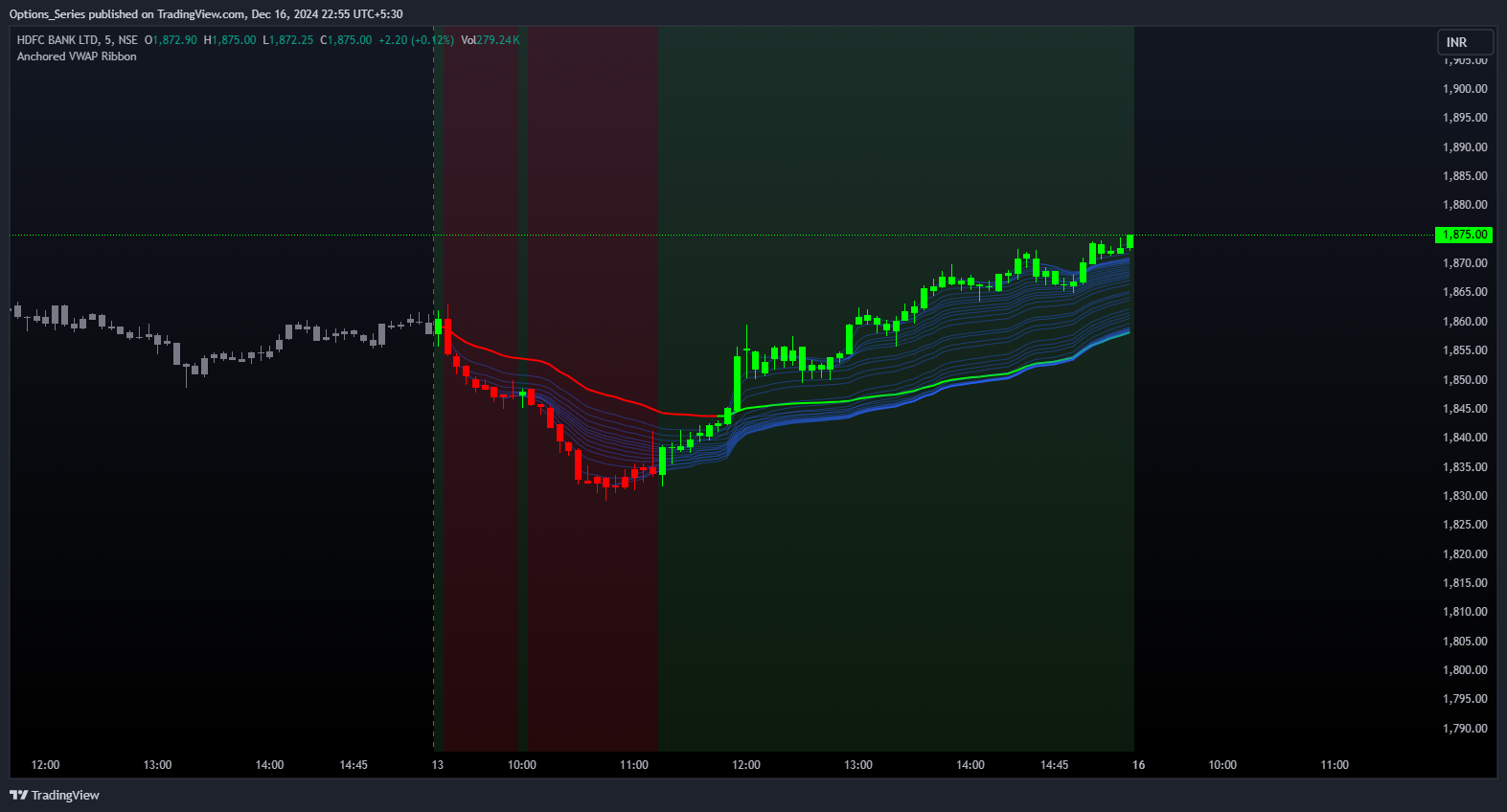The width and height of the screenshot is (1507, 812).
Task: Click the 1,840.00 price axis label
Action: click(x=1465, y=438)
